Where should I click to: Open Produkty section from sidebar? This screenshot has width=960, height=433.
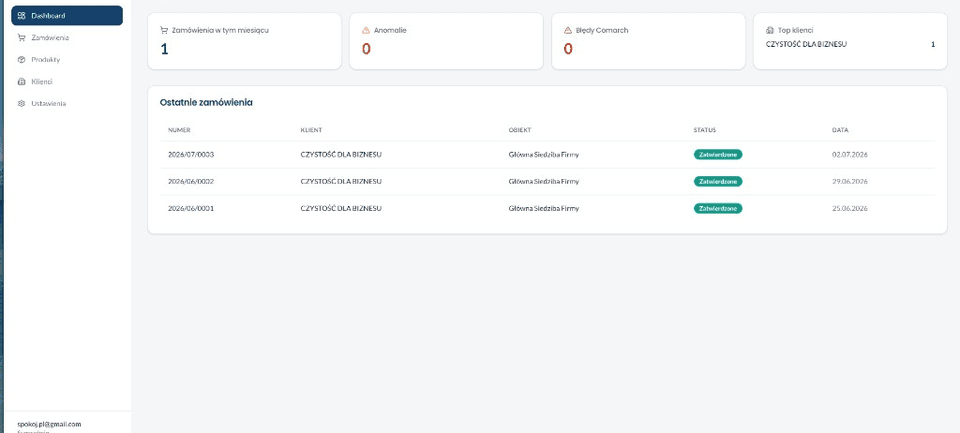click(x=67, y=60)
